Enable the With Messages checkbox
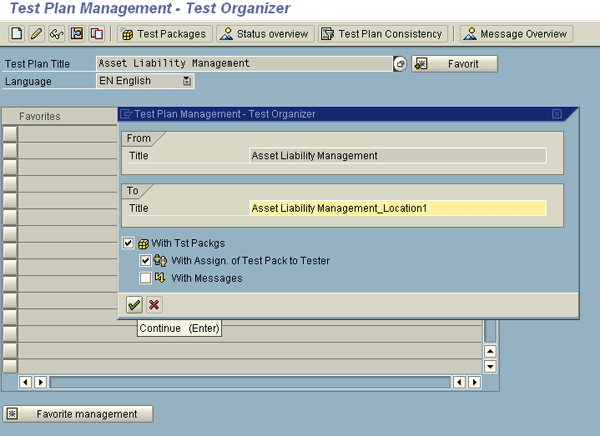The width and height of the screenshot is (600, 436). click(x=145, y=278)
